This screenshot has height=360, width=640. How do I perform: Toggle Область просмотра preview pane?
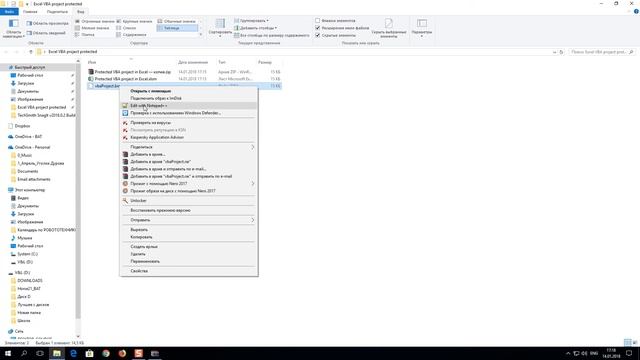point(47,24)
